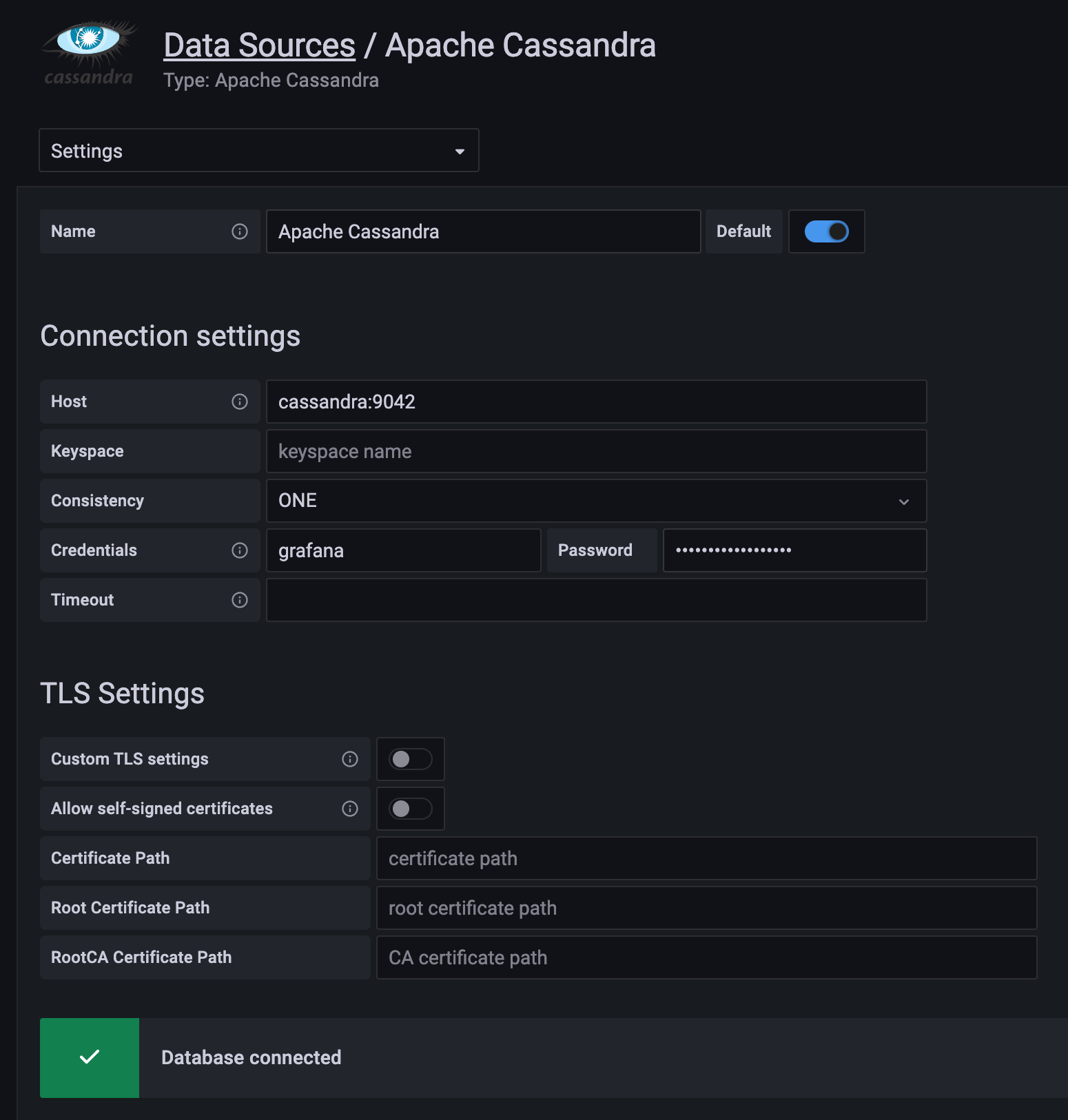Viewport: 1068px width, 1120px height.
Task: Go to Data Sources breadcrumb link
Action: coord(260,45)
